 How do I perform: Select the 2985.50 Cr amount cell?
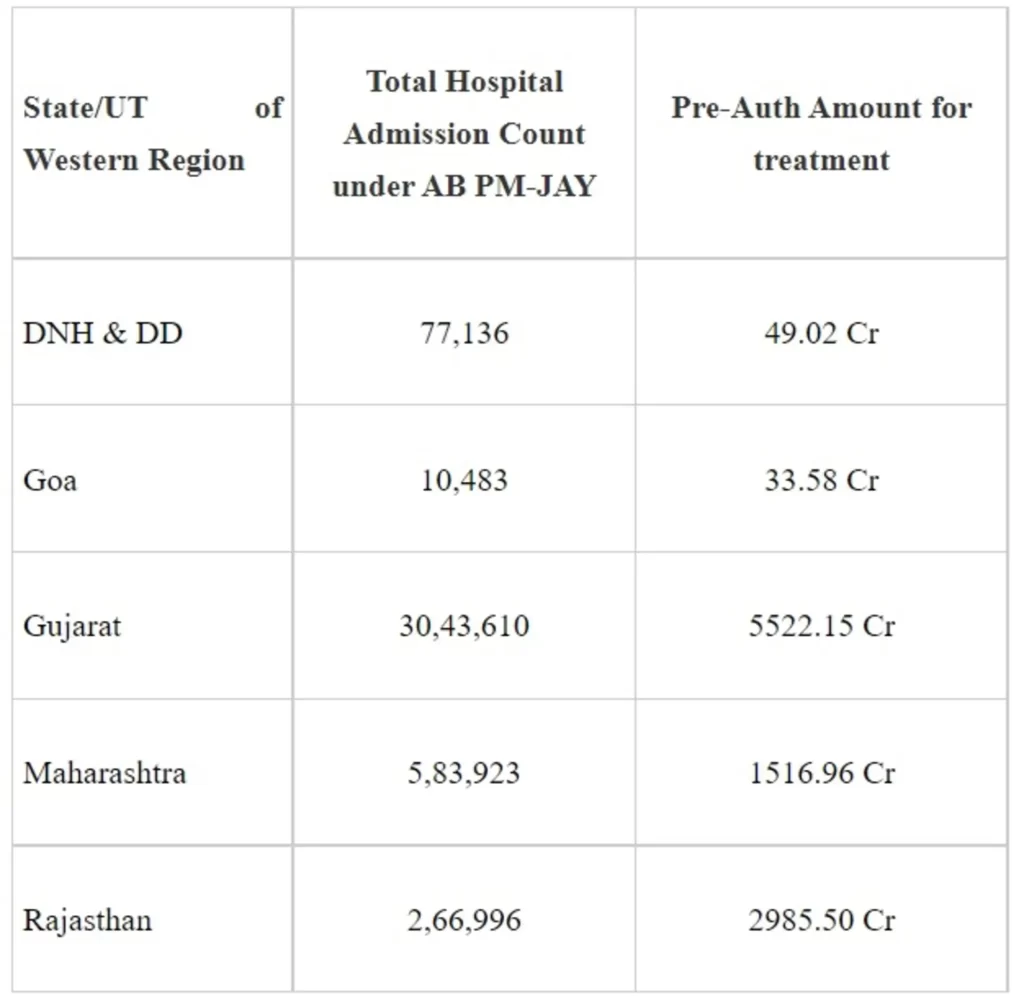click(x=821, y=920)
